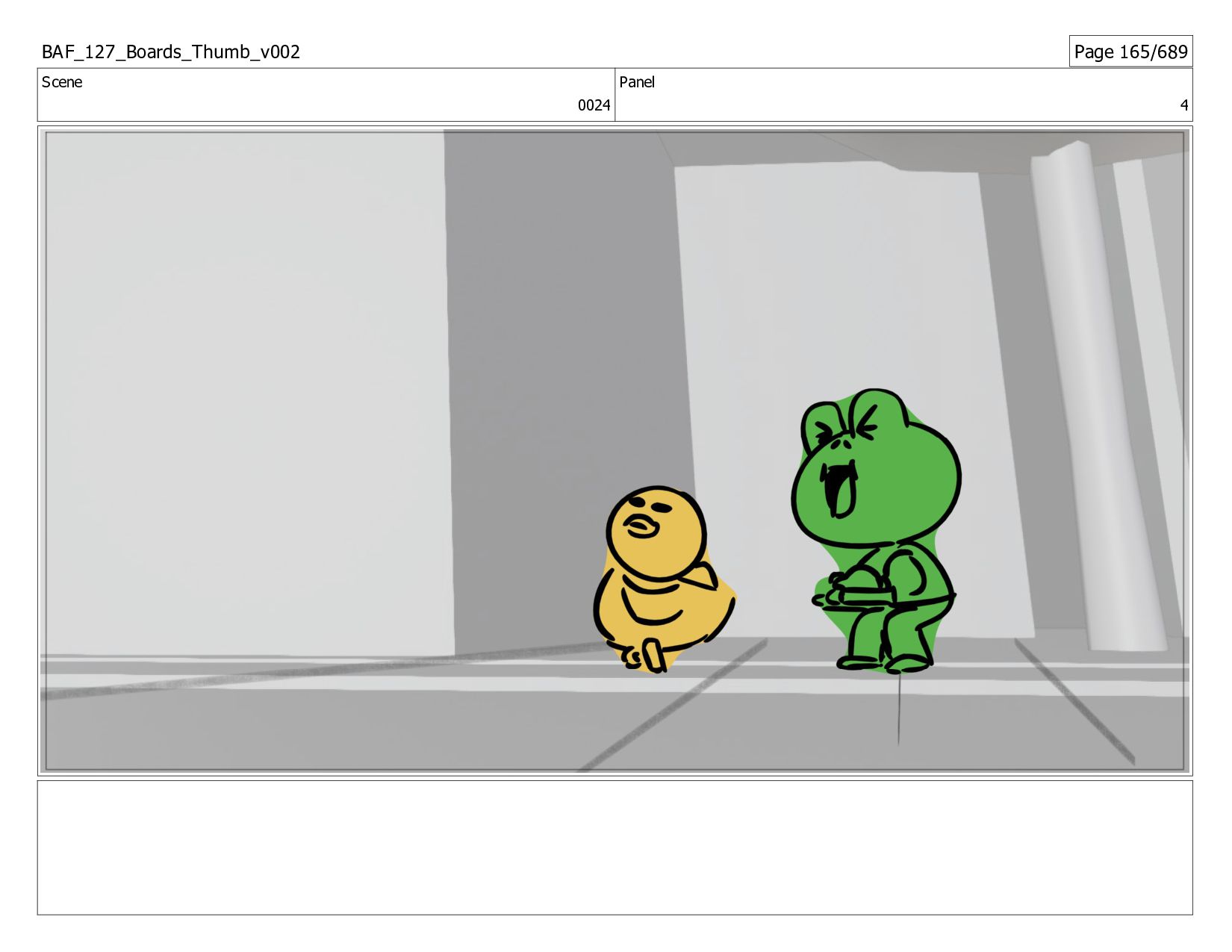The image size is (1232, 952).
Task: Click the Scene label
Action: 62,82
